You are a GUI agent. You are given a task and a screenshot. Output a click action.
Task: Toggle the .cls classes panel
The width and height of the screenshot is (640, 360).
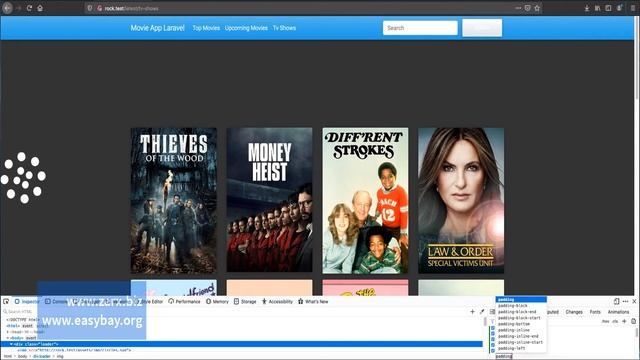point(615,321)
